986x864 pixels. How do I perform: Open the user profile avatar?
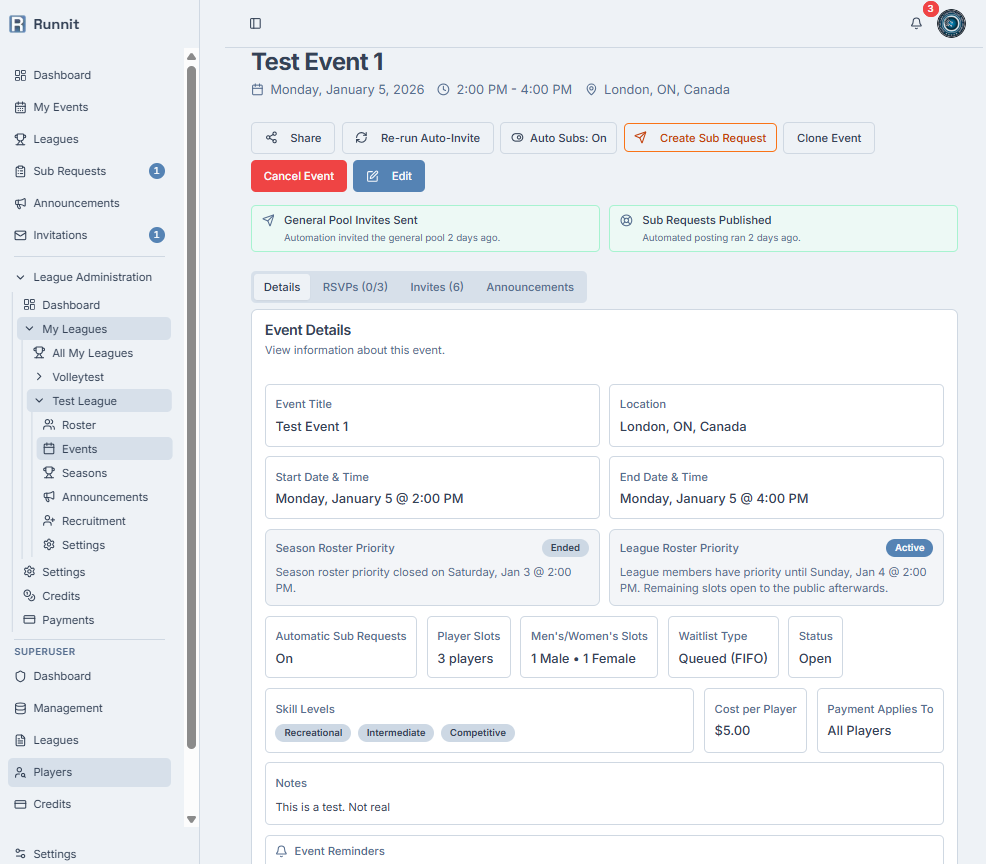pos(951,24)
